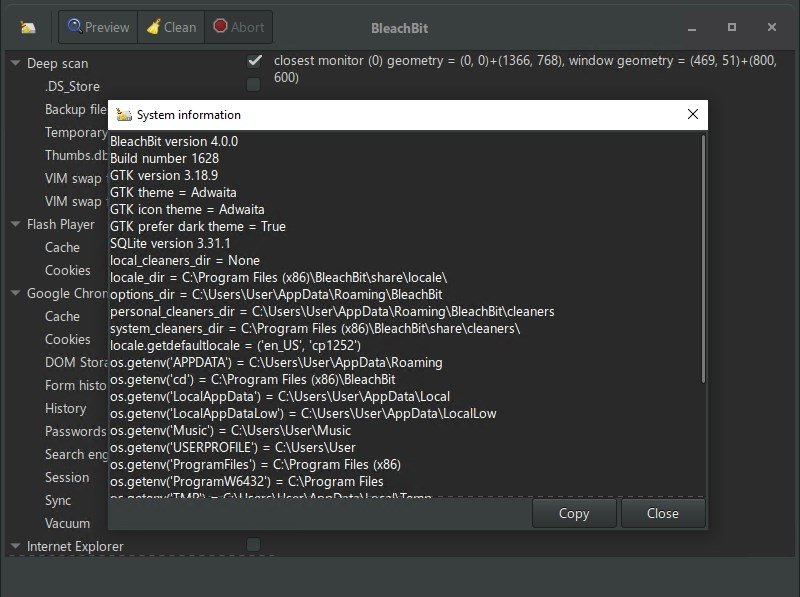
Task: Click the 'GTK icon theme = Adwaita' line
Action: (187, 209)
